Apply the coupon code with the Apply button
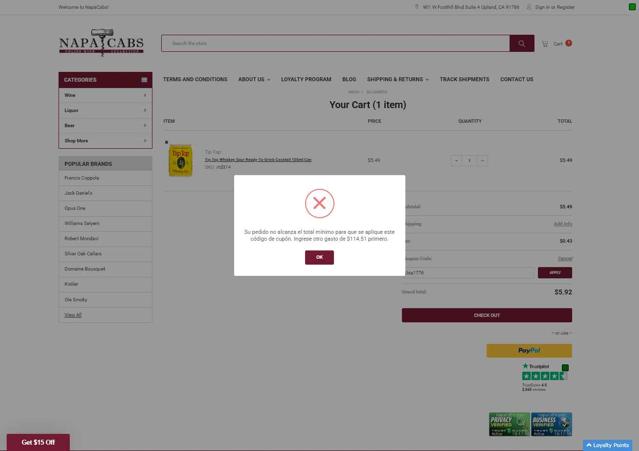 coord(555,273)
